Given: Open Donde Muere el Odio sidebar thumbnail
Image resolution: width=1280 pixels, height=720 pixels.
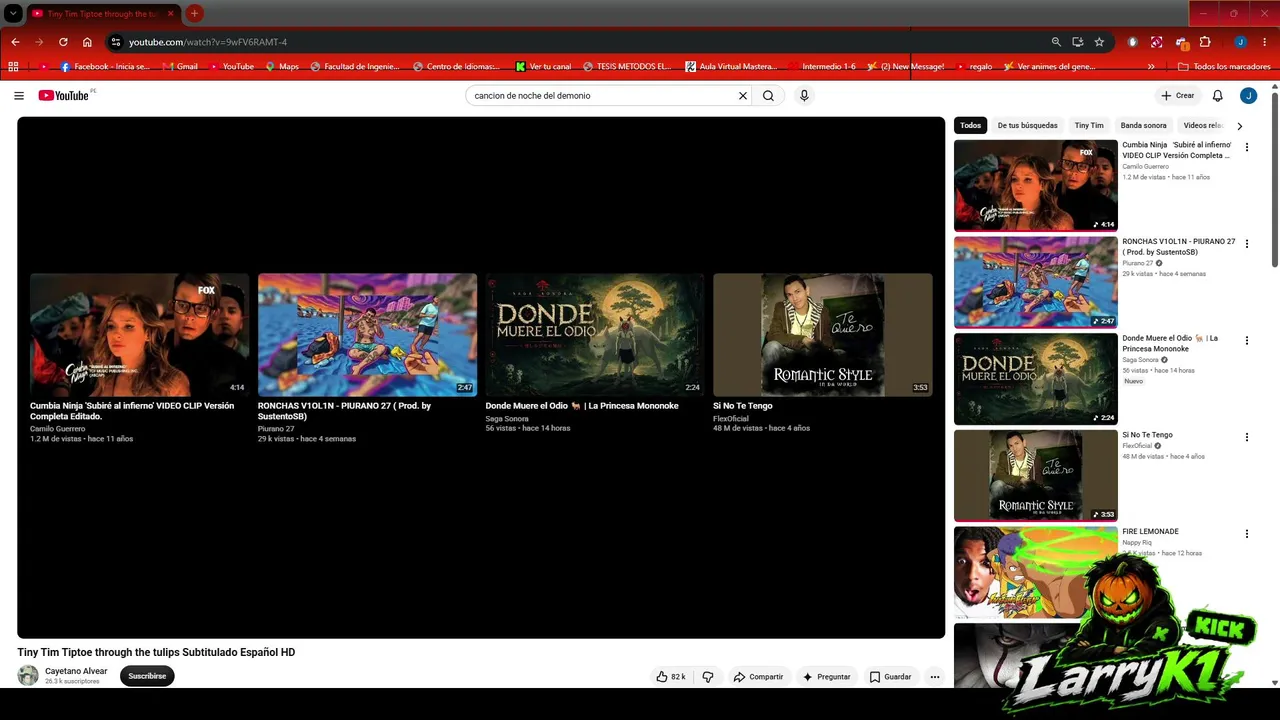Looking at the screenshot, I should (1035, 379).
